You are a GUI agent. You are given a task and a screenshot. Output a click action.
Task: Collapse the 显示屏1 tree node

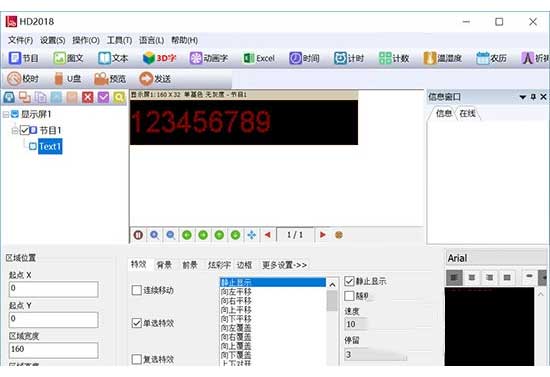[x=6, y=114]
